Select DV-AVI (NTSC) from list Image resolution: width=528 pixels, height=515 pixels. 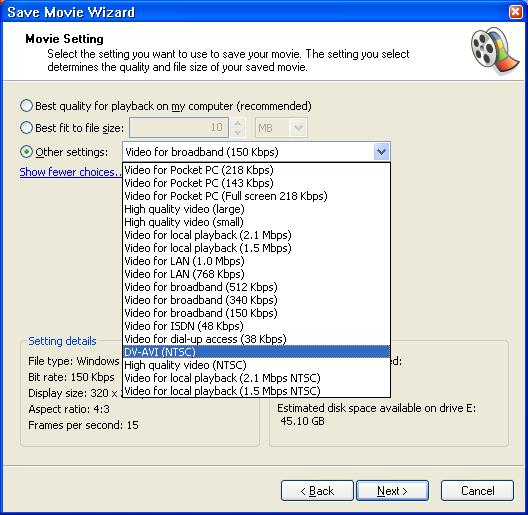point(256,352)
